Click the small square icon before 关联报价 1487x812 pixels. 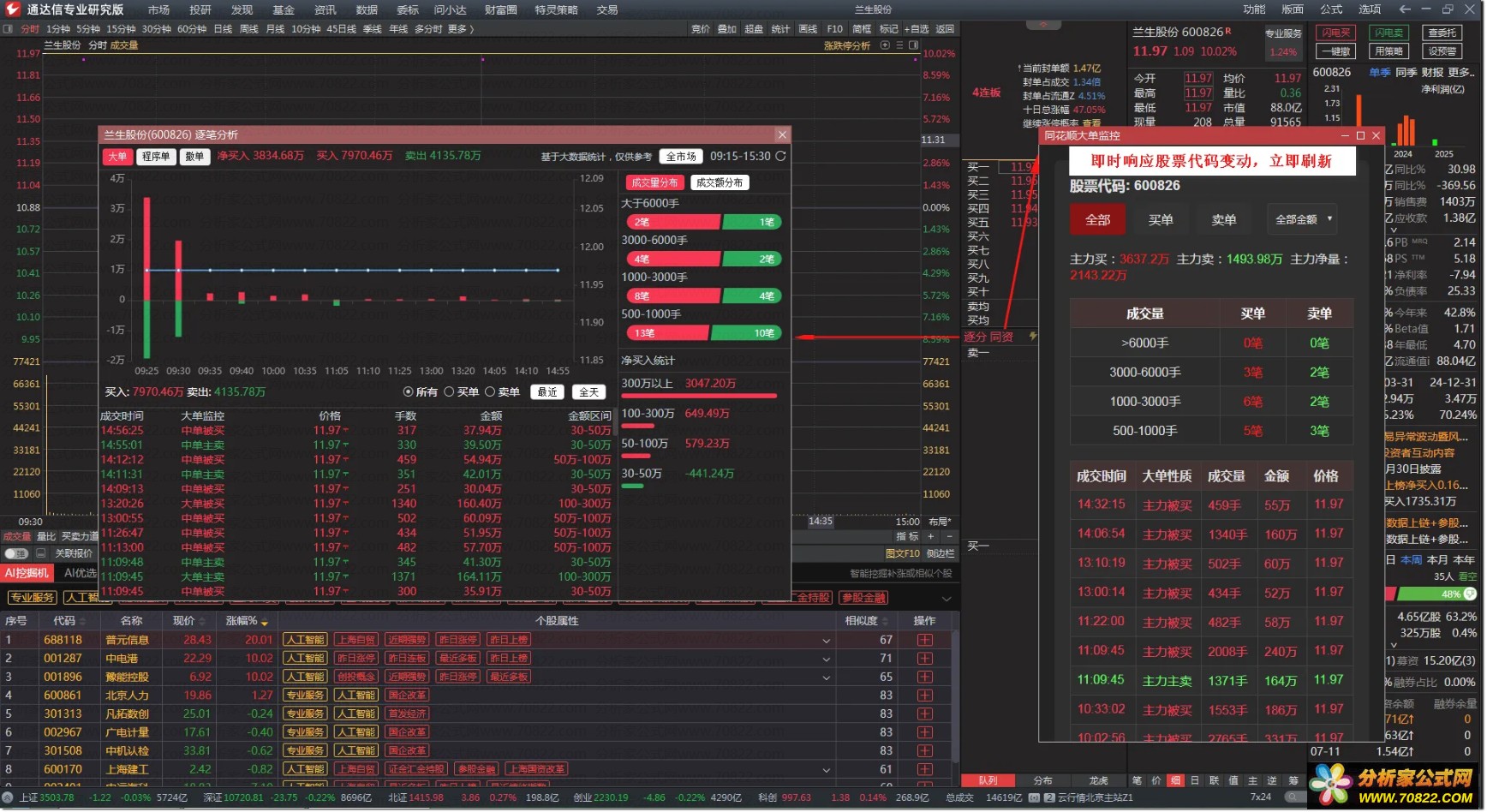[40, 553]
